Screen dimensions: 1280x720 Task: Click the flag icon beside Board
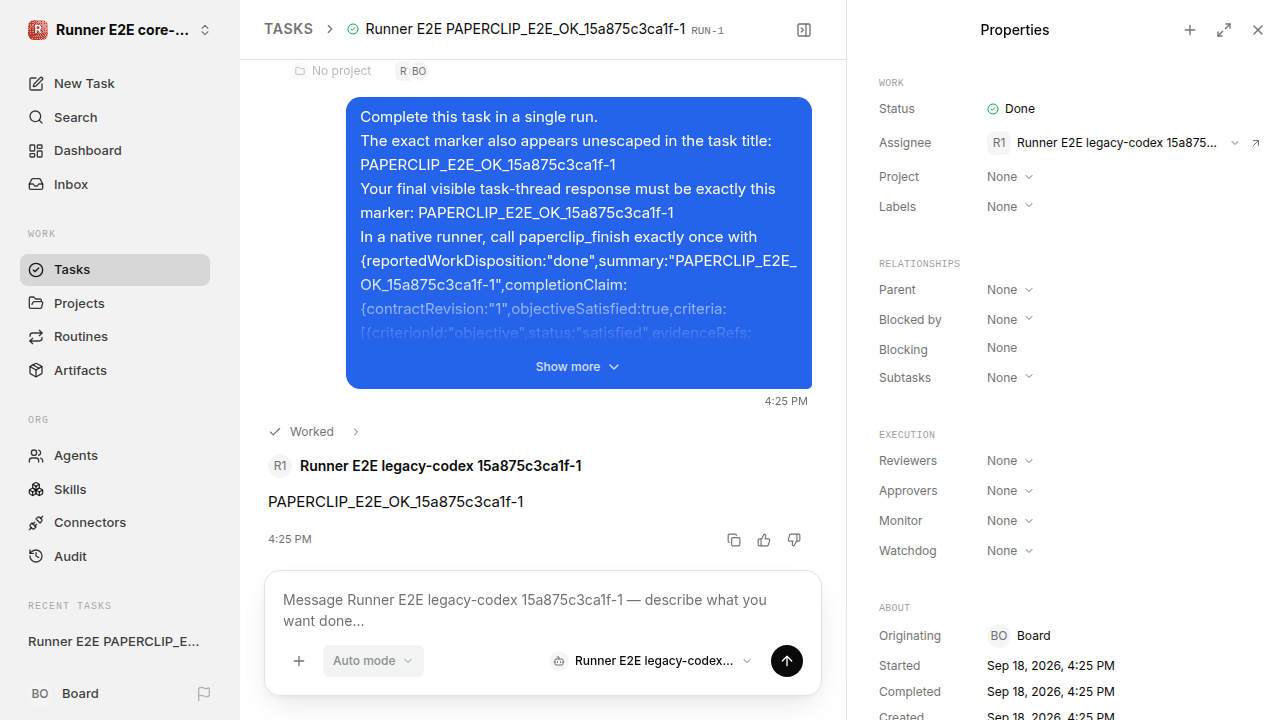point(204,694)
